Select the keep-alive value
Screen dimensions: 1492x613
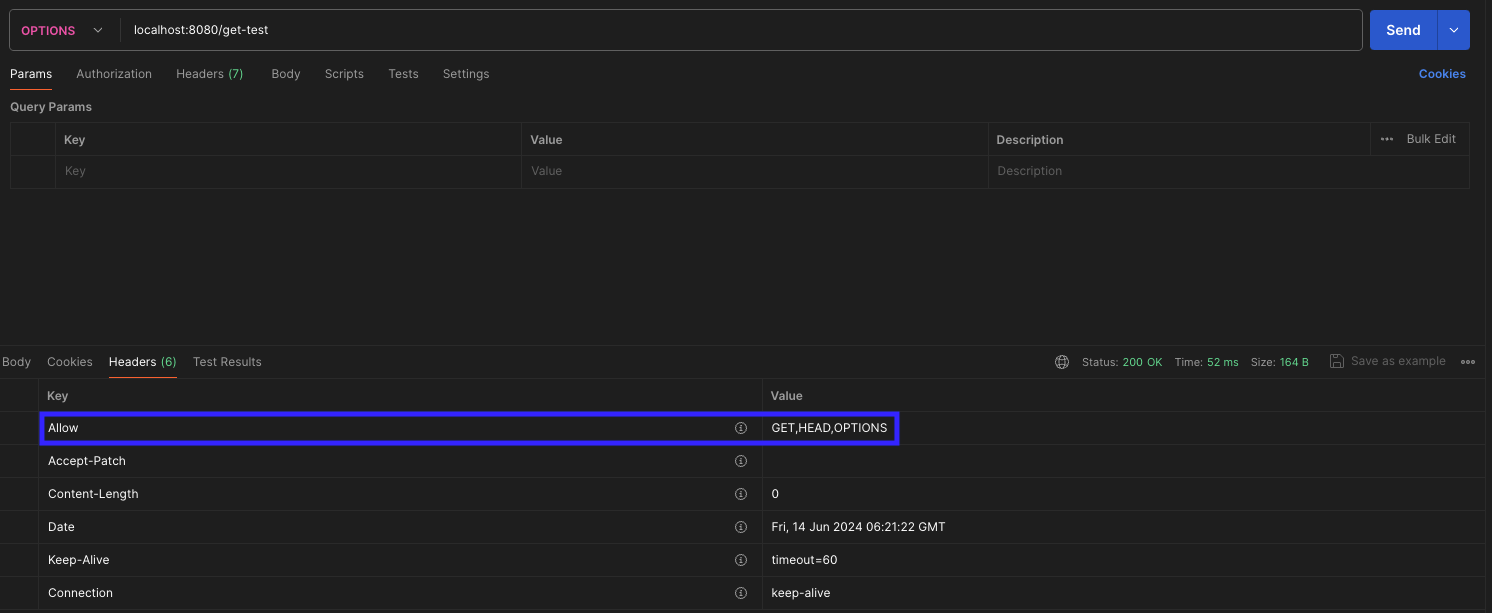click(801, 593)
